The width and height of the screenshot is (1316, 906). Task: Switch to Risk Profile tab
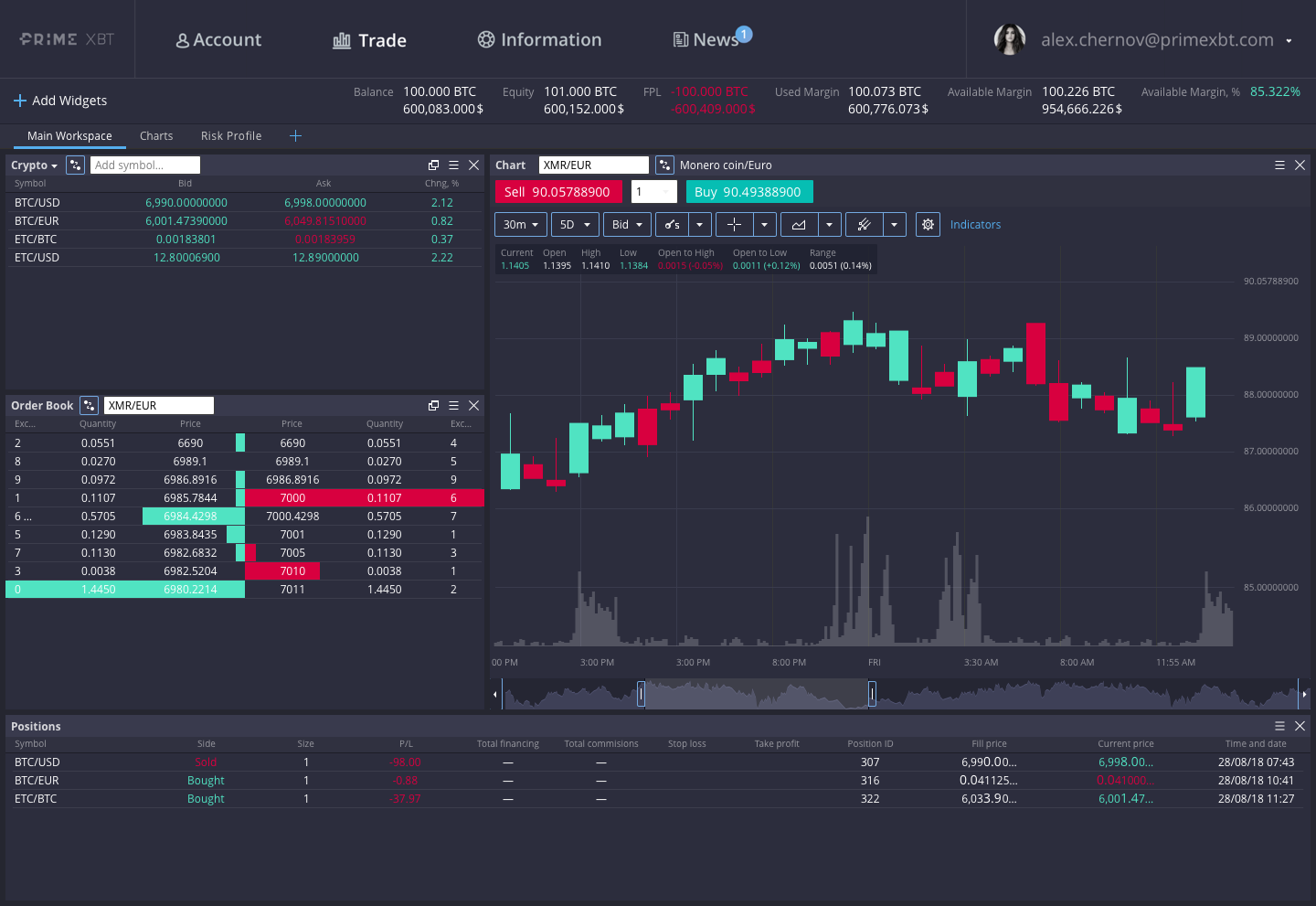click(231, 136)
